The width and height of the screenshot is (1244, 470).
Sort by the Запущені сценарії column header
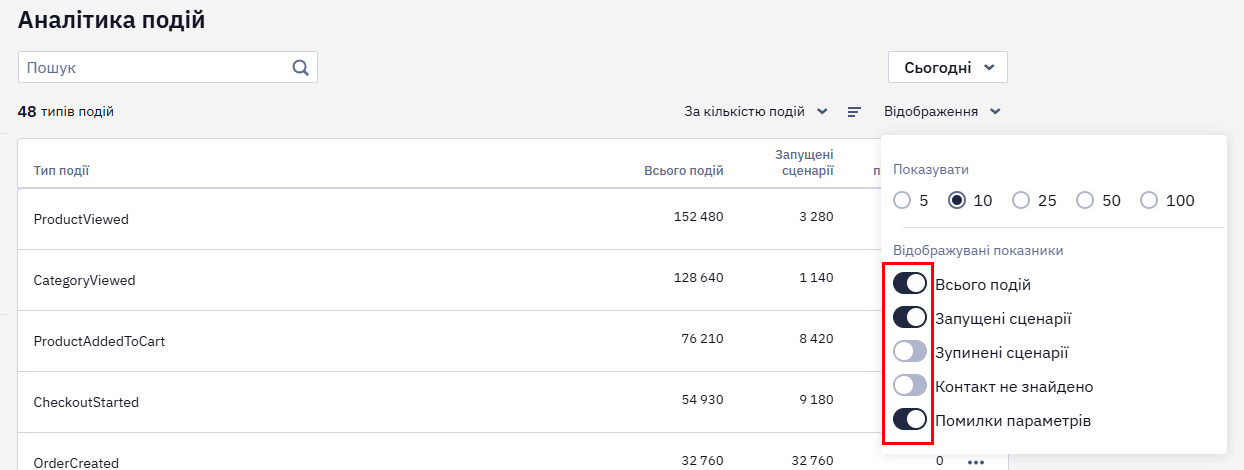click(804, 163)
